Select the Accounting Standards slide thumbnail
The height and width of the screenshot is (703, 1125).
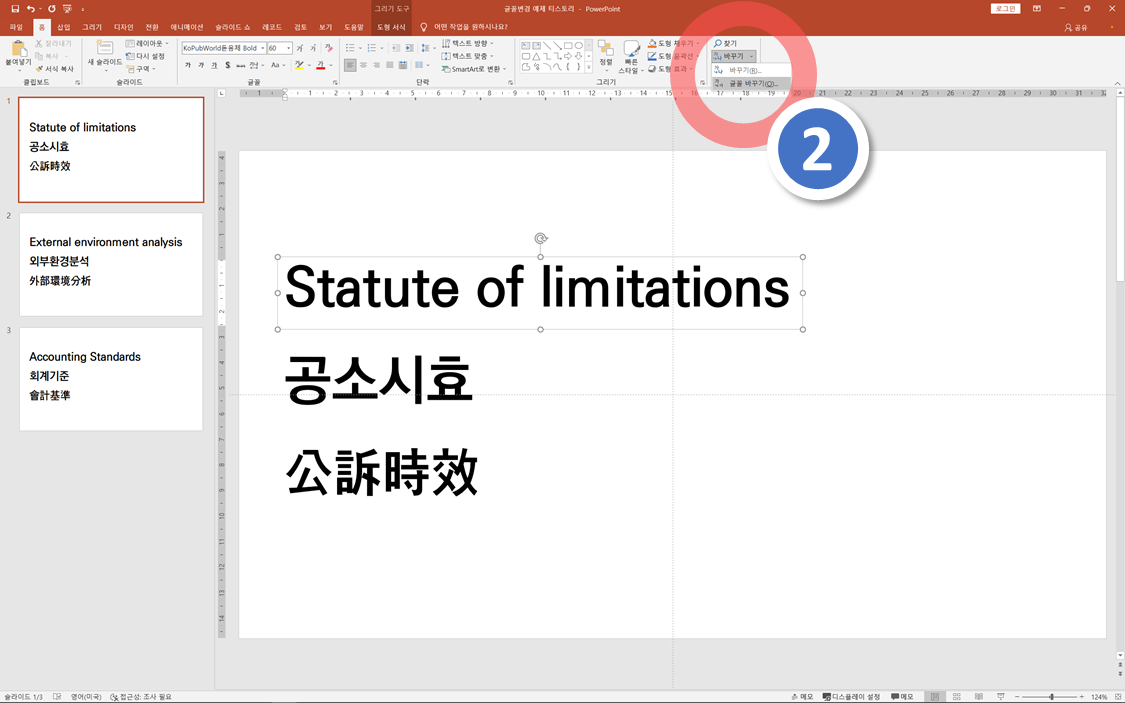[111, 379]
